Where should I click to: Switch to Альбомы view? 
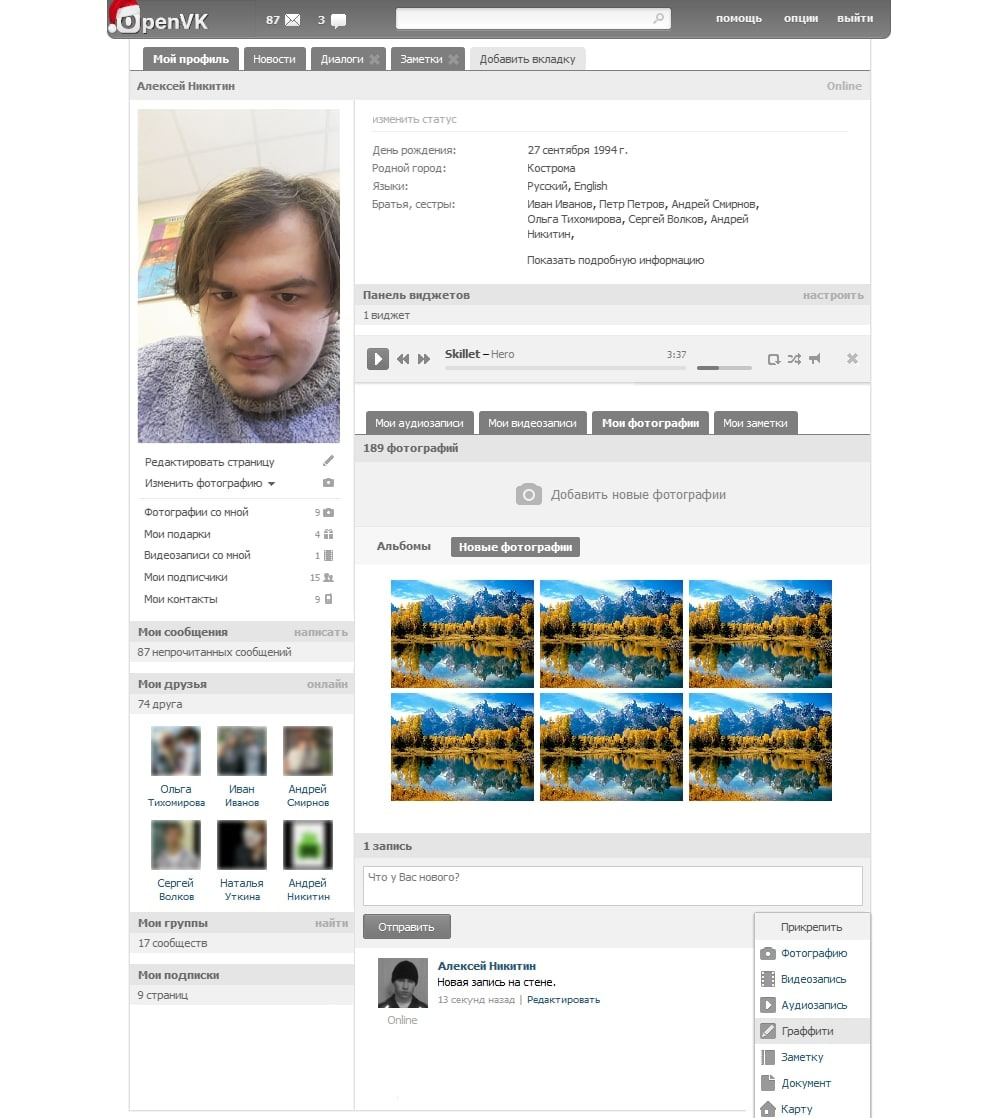404,546
